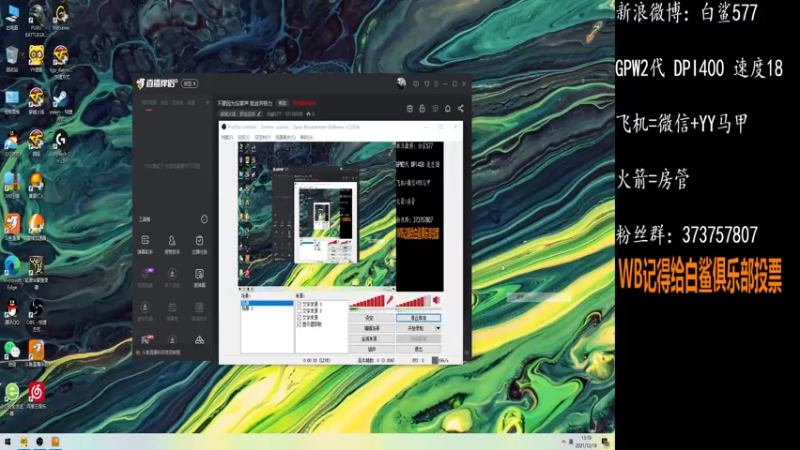
Task: Select the highlighted scene in OBS scene list
Action: tap(267, 303)
